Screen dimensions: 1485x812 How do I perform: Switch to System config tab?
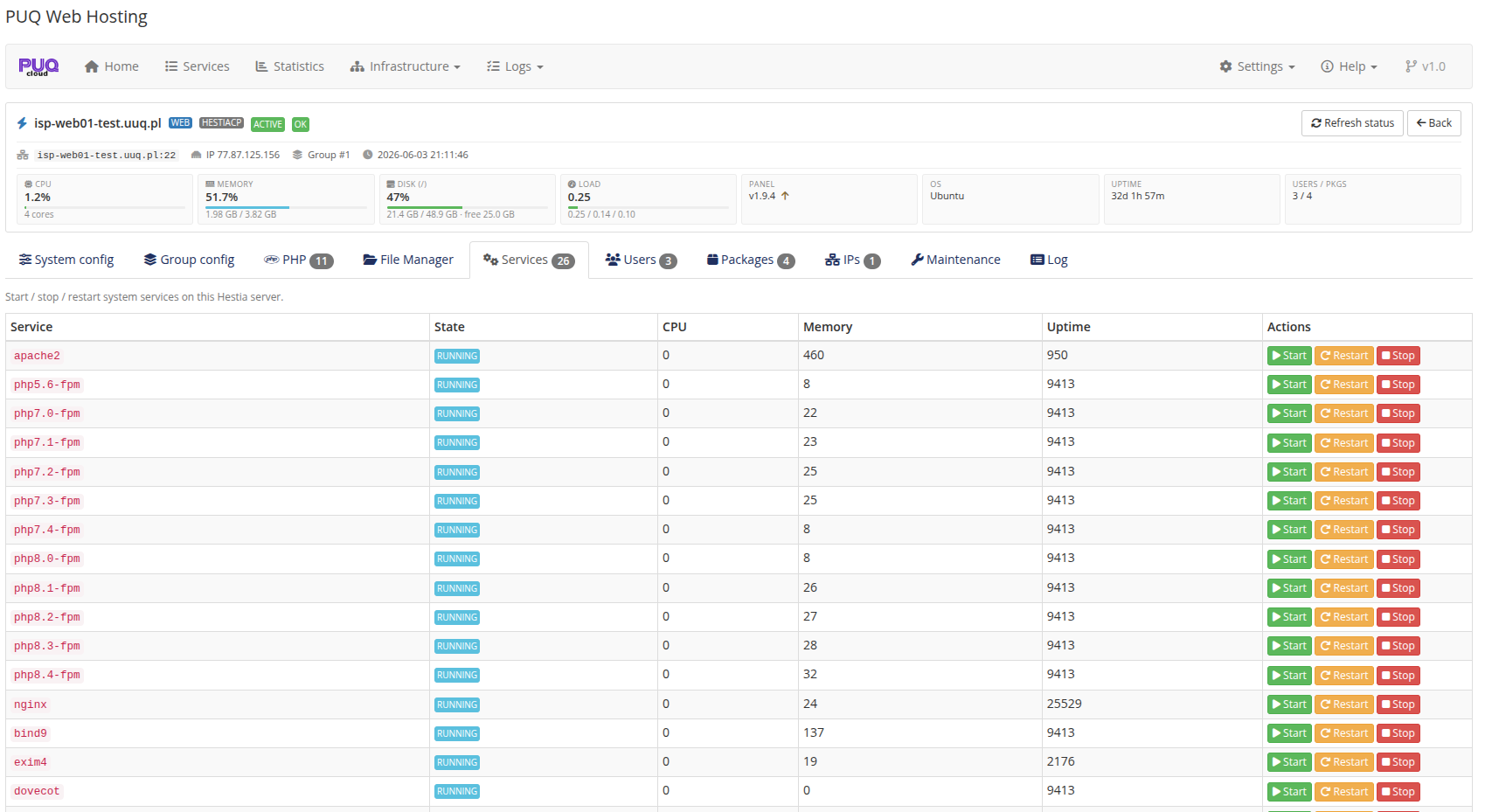[x=66, y=260]
